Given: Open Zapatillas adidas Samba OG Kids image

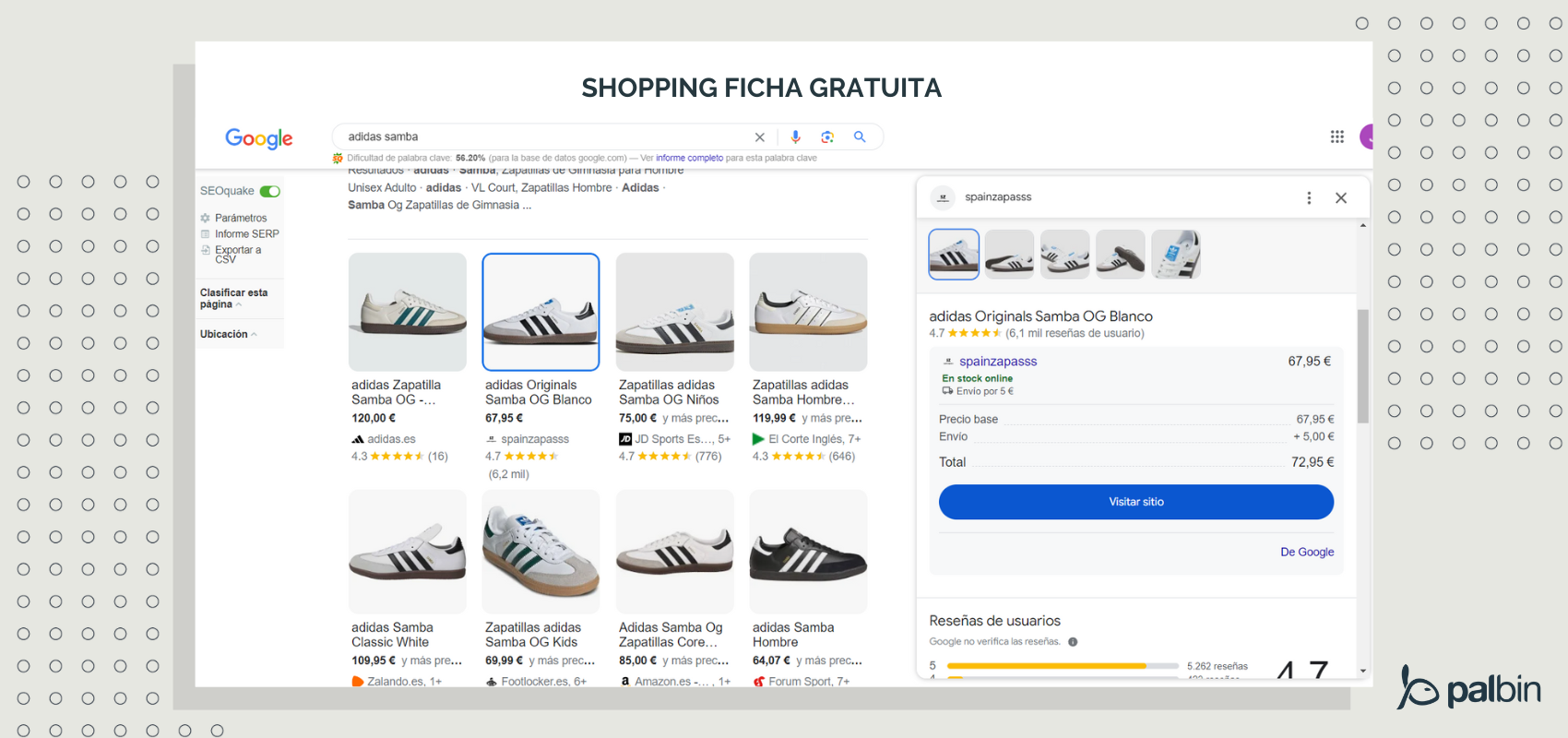Looking at the screenshot, I should [x=540, y=552].
